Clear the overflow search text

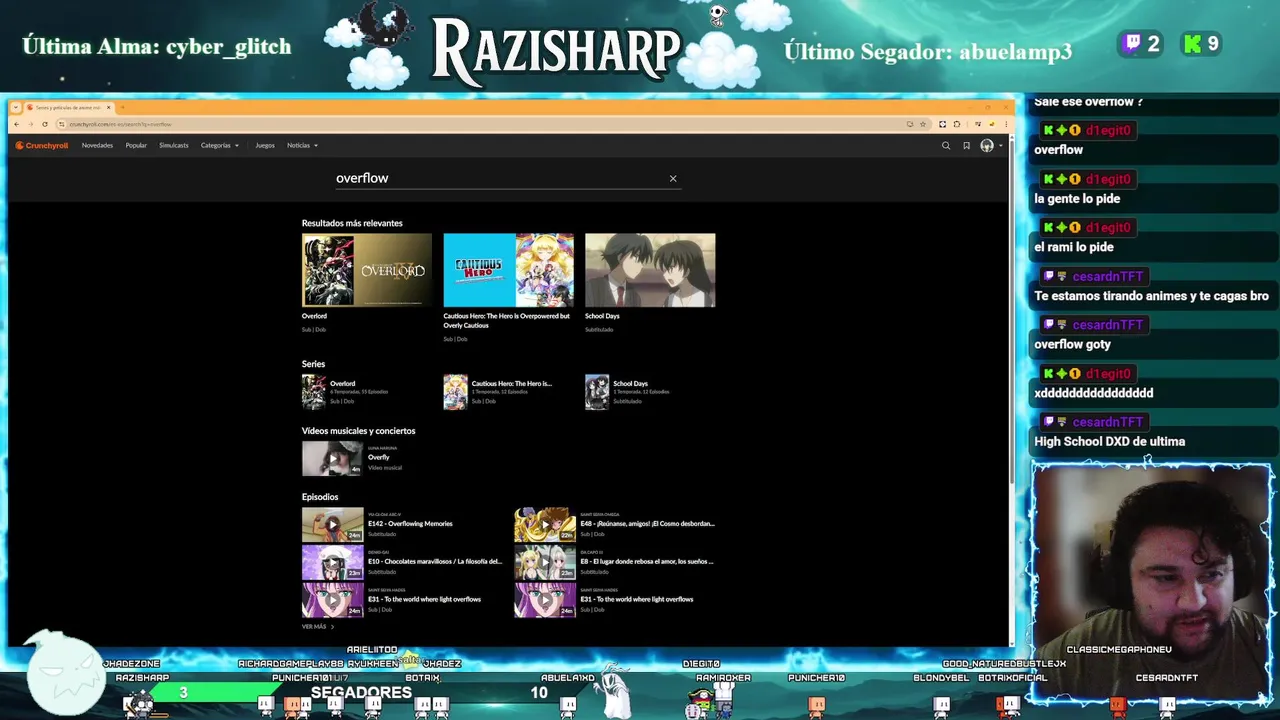point(673,179)
